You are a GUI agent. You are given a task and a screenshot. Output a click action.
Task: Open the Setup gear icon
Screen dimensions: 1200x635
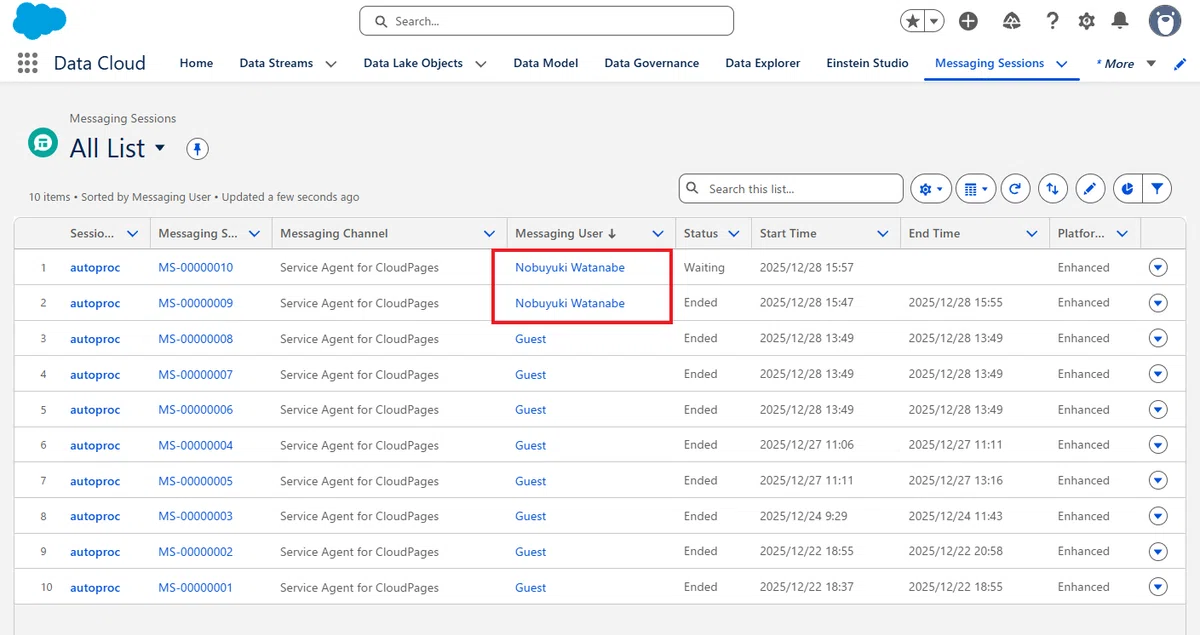click(x=1087, y=21)
